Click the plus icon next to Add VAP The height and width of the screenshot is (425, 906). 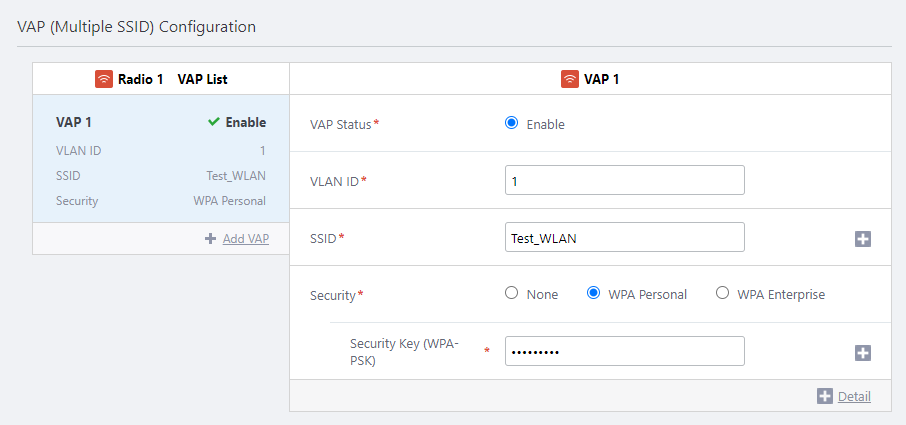[211, 238]
